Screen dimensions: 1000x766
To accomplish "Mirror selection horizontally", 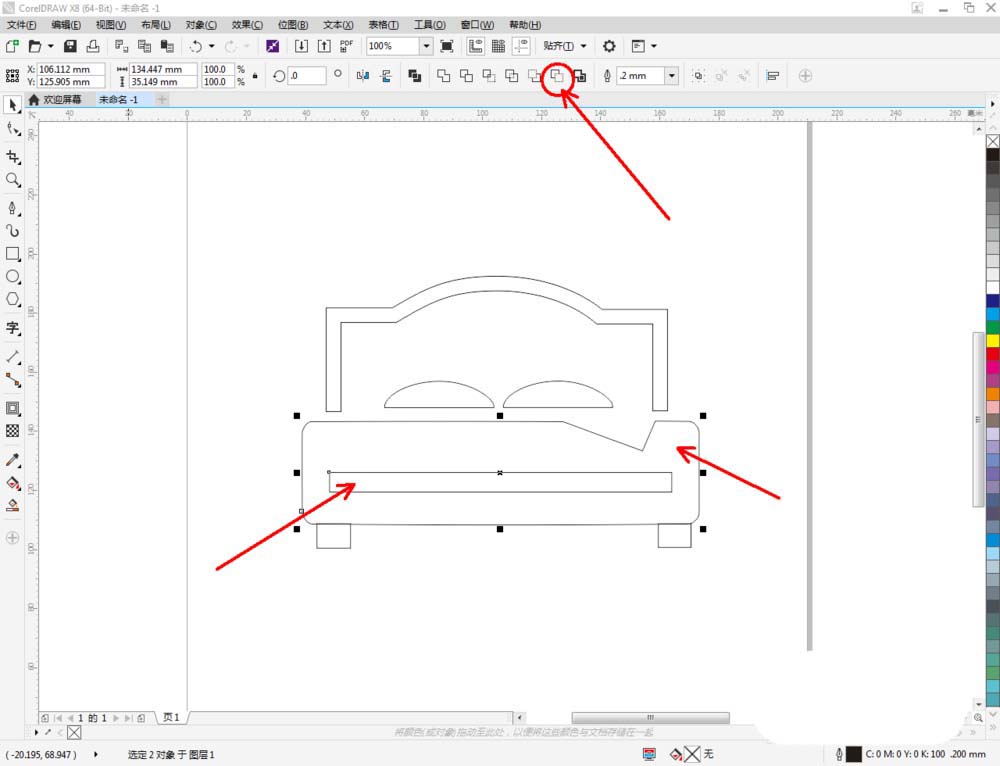I will [363, 76].
